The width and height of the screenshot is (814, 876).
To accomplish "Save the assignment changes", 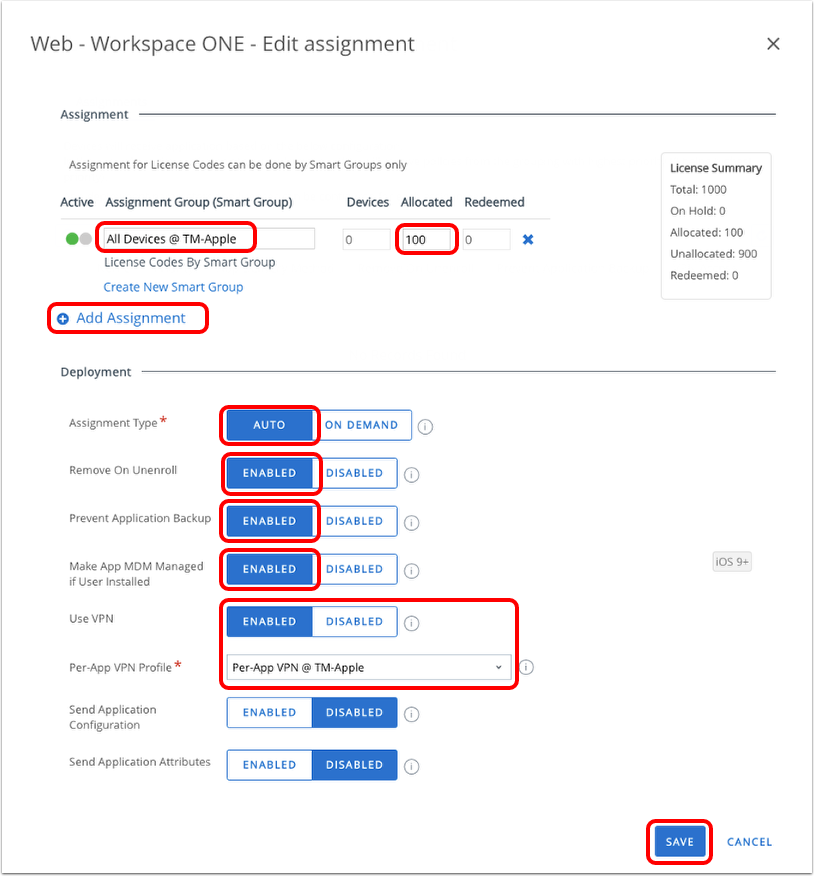I will [679, 842].
